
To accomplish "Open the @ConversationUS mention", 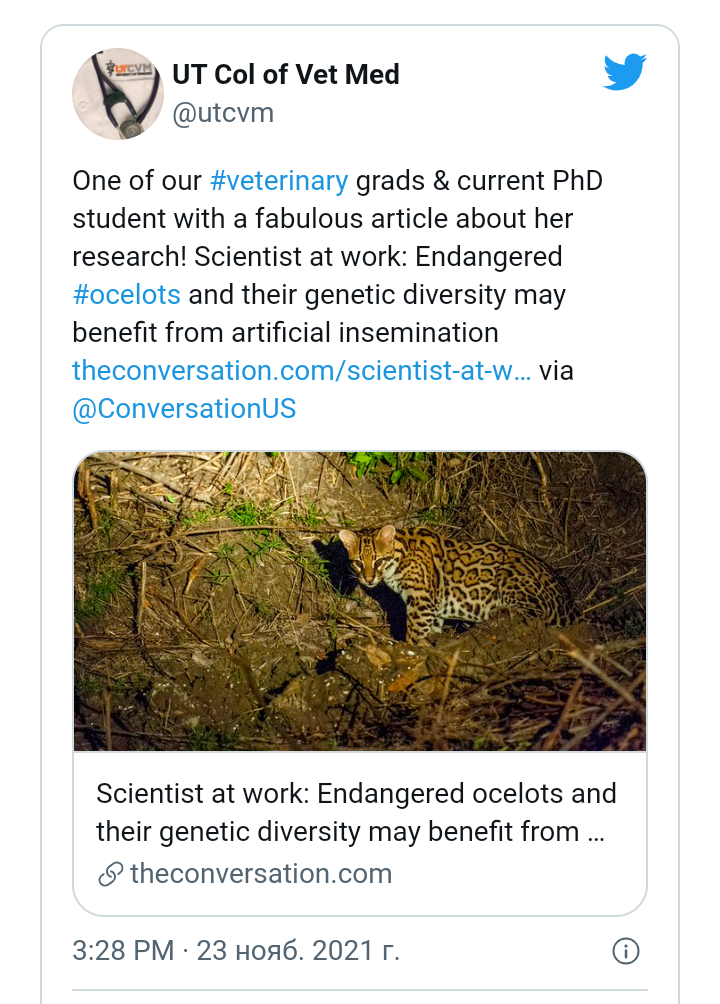I will pos(185,409).
